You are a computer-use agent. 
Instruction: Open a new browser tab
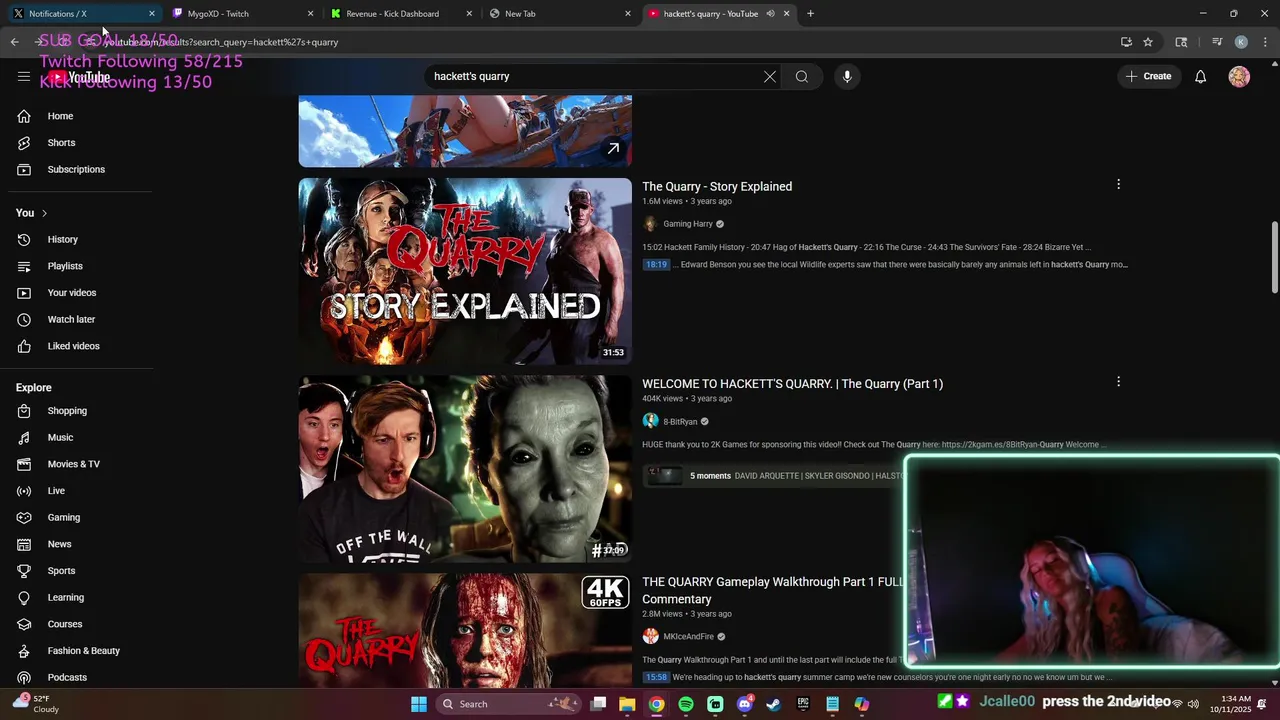pyautogui.click(x=810, y=14)
